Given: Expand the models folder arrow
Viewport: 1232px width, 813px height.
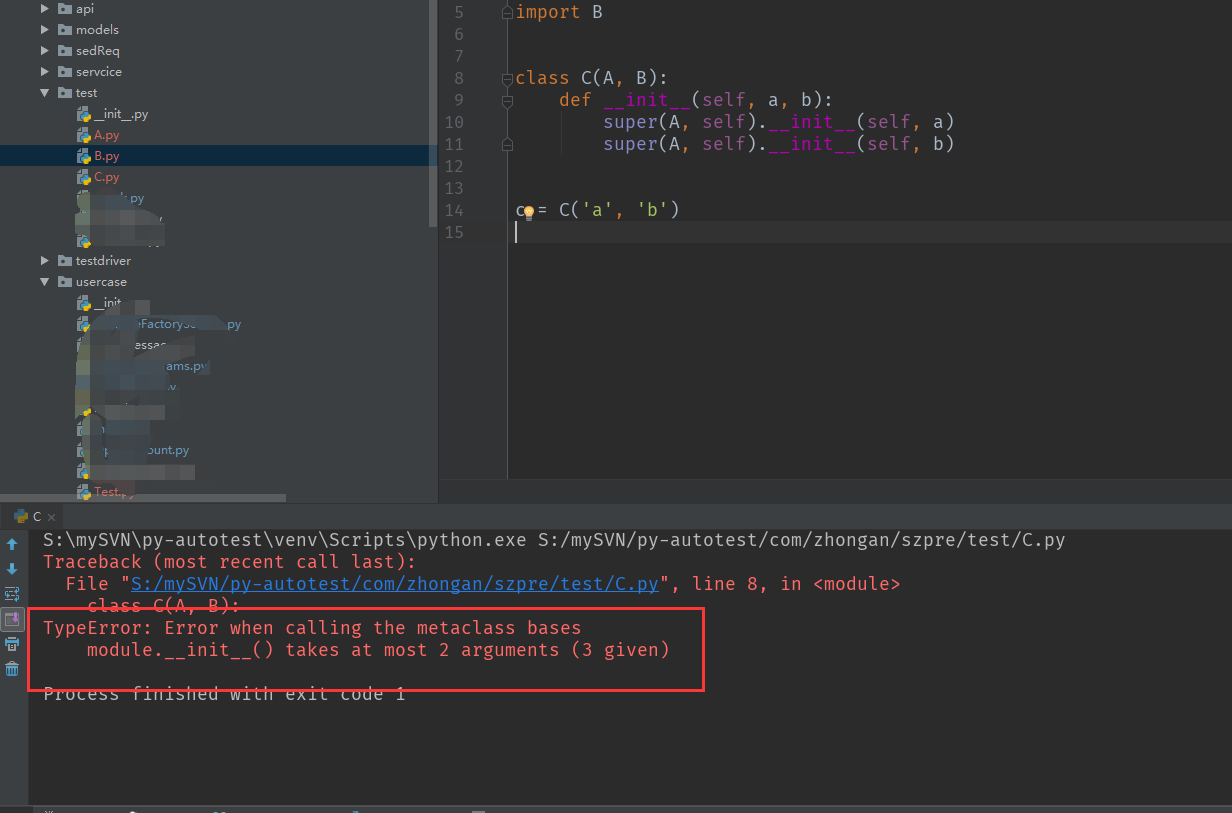Looking at the screenshot, I should click(45, 30).
